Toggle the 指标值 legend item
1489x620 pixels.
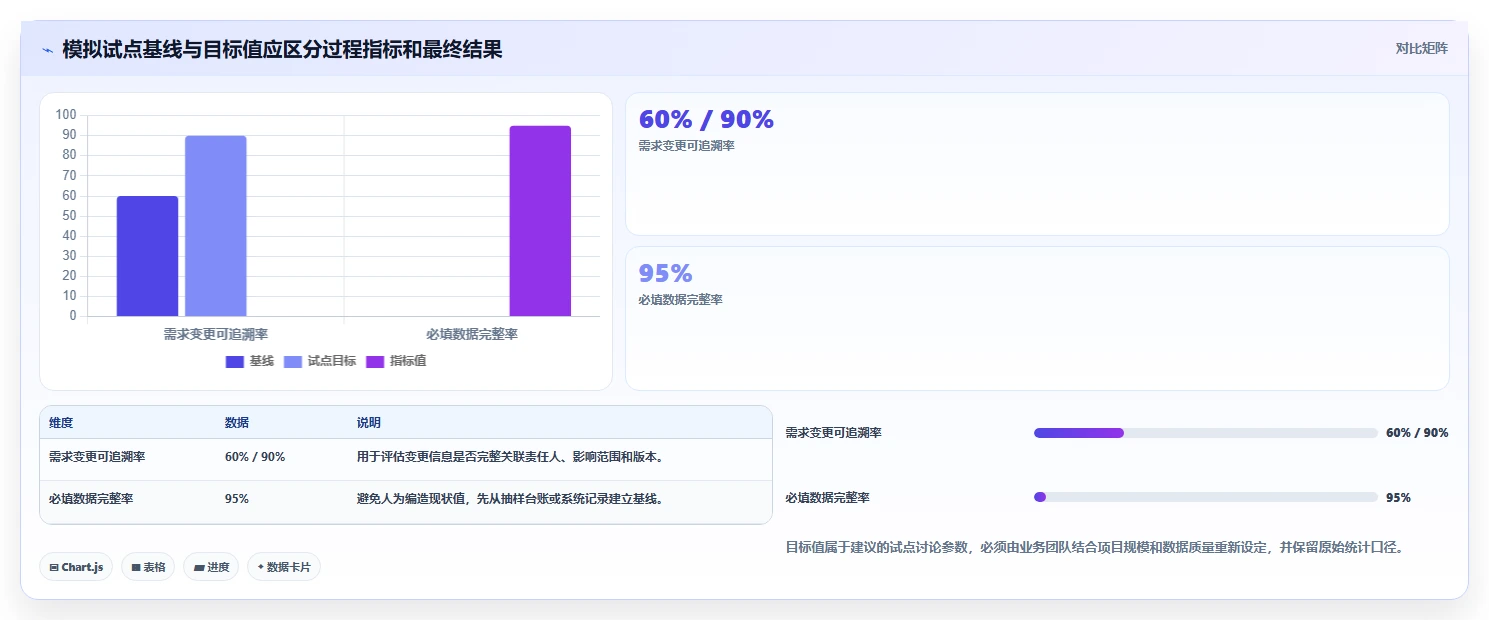tap(396, 361)
